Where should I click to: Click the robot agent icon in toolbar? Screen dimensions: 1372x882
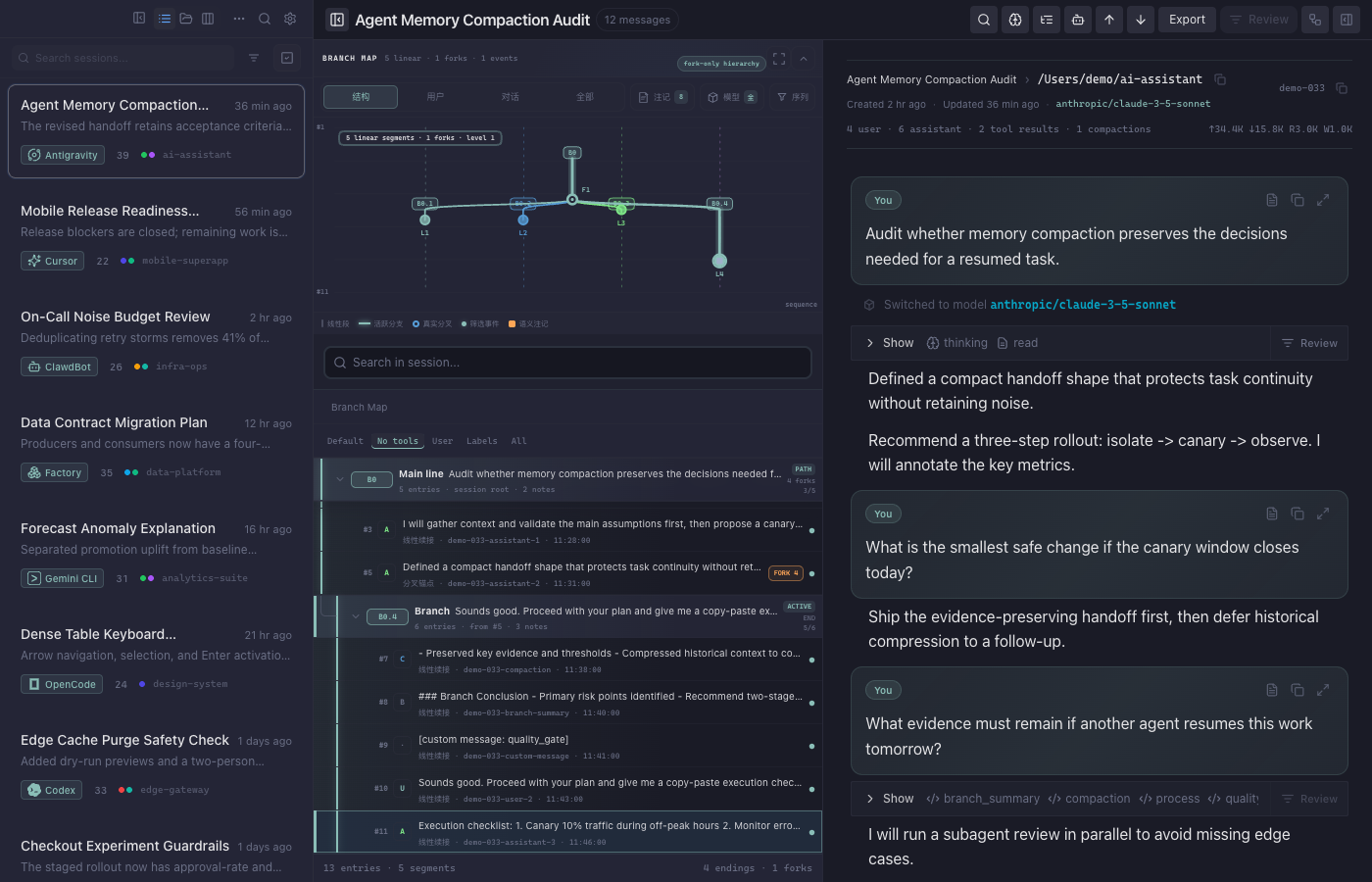(1078, 20)
